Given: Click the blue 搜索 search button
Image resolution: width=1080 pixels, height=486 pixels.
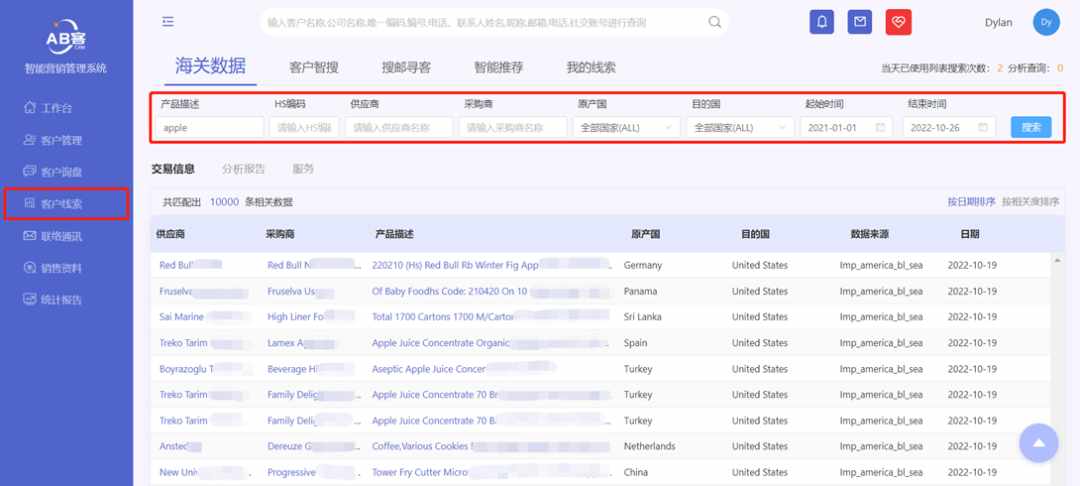Looking at the screenshot, I should point(1031,127).
